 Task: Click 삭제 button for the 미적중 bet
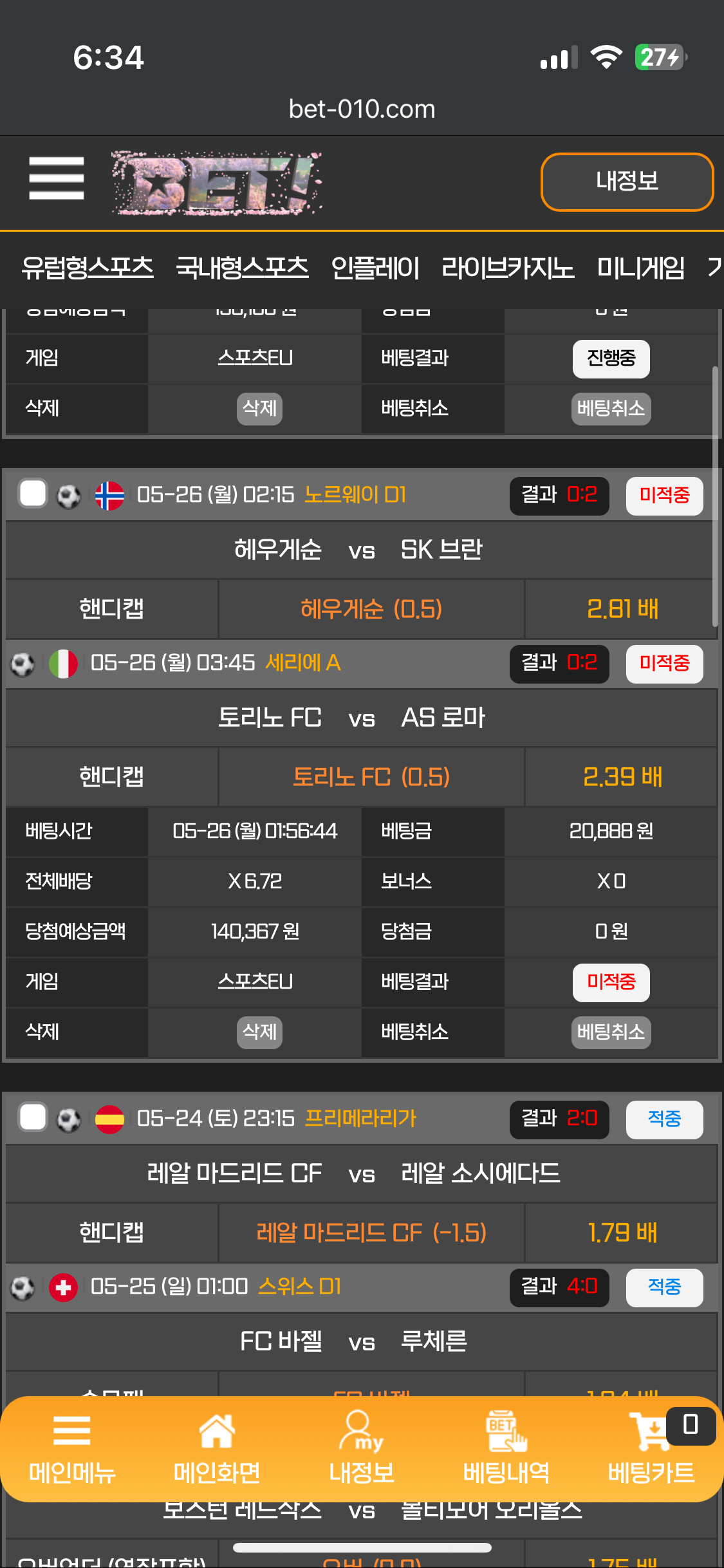[259, 1032]
